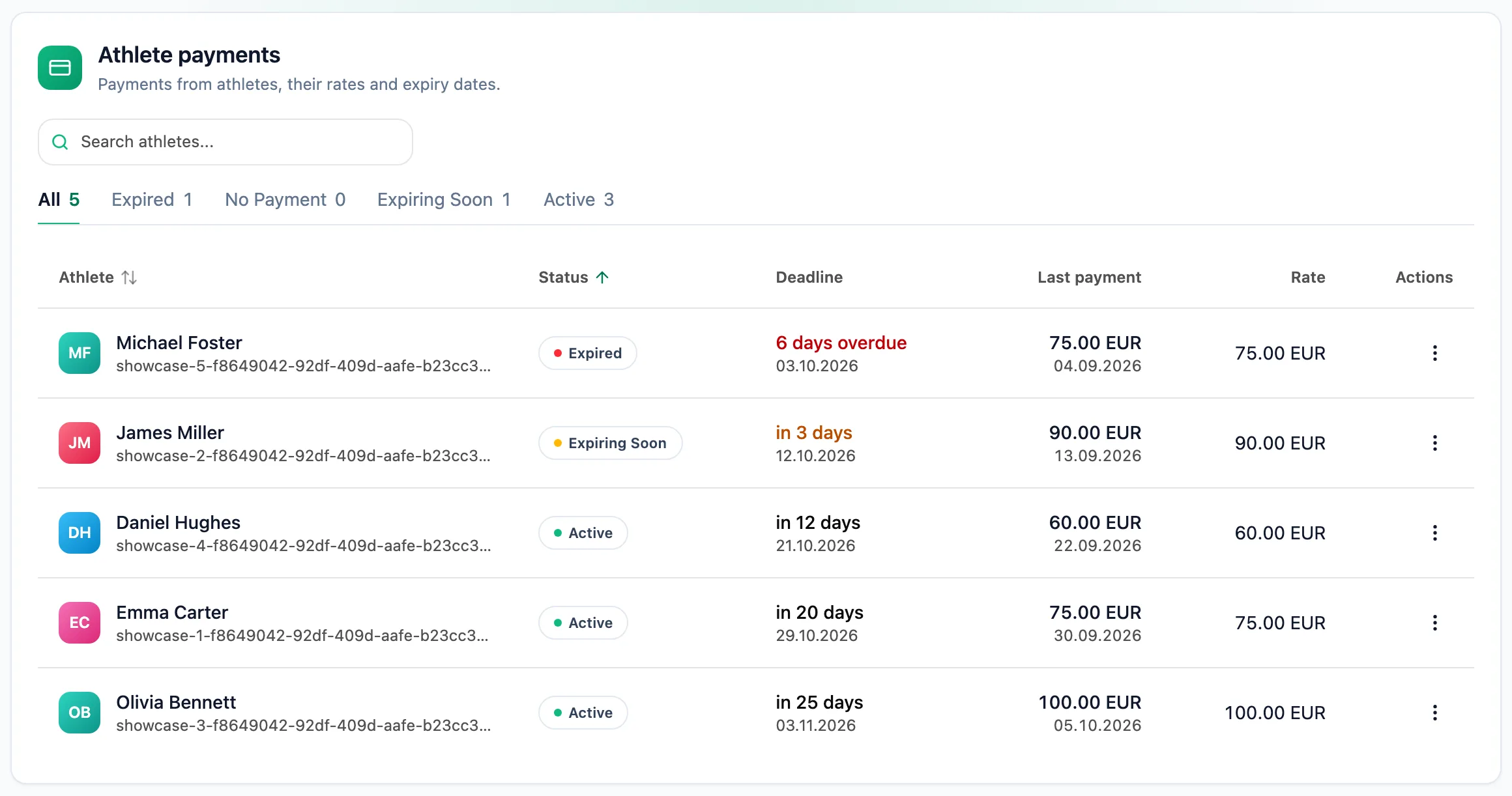
Task: Switch to the Expiring Soon tab
Action: (444, 199)
